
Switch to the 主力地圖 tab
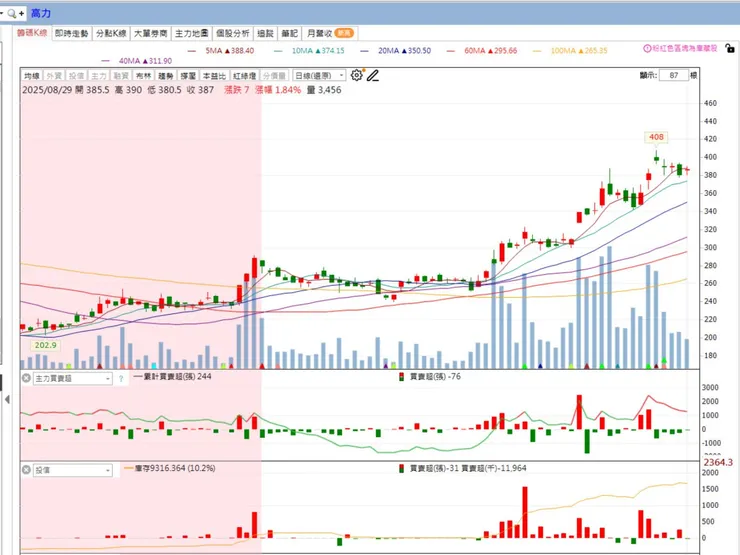click(x=192, y=33)
